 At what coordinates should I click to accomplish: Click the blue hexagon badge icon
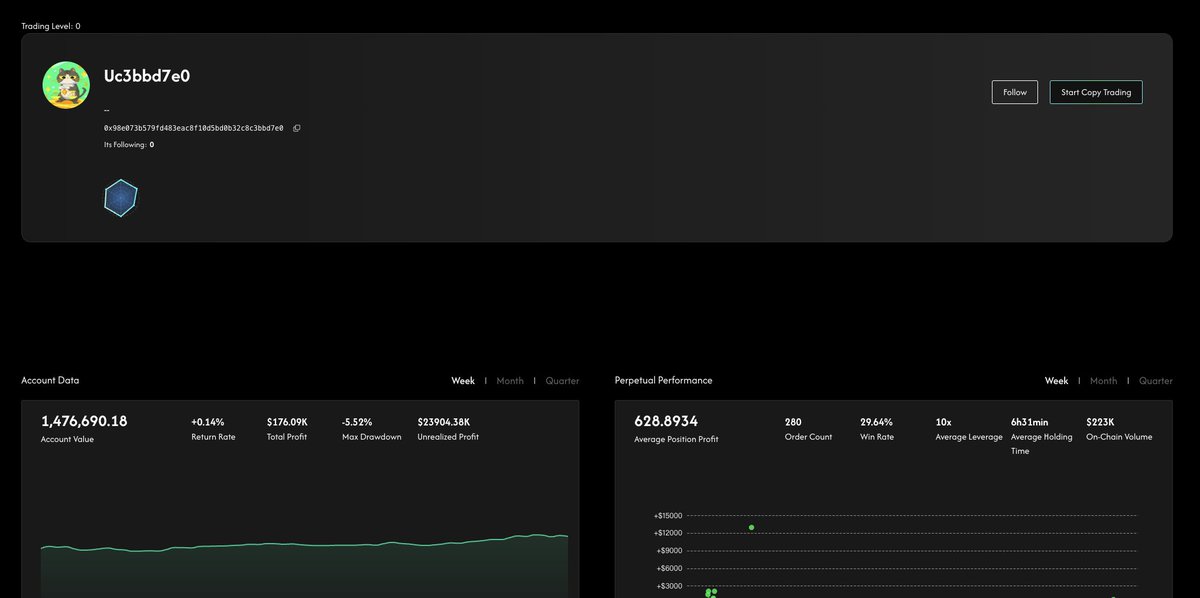pos(120,198)
